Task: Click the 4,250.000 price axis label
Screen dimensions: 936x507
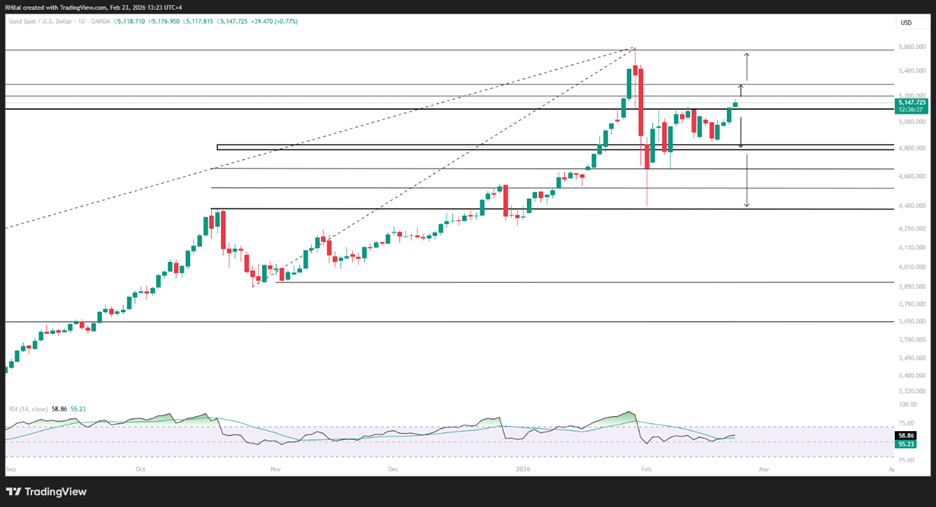Action: point(912,229)
